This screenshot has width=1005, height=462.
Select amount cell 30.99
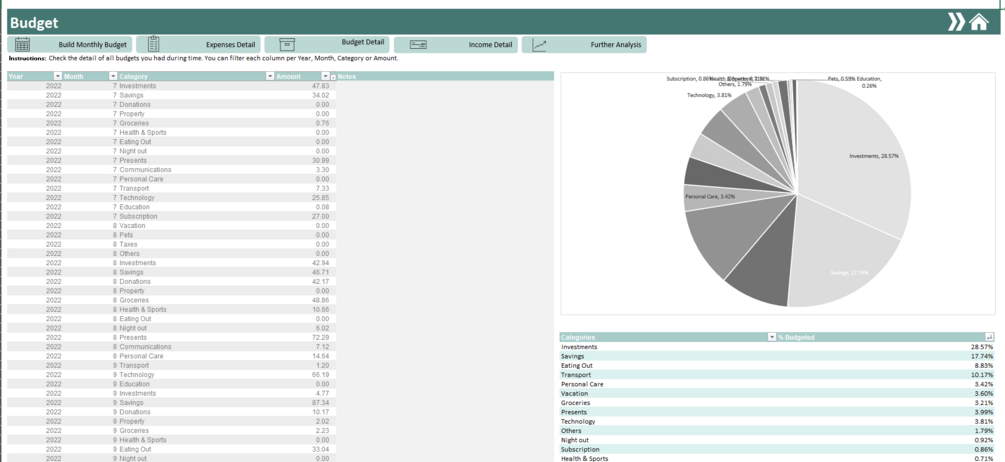[305, 160]
